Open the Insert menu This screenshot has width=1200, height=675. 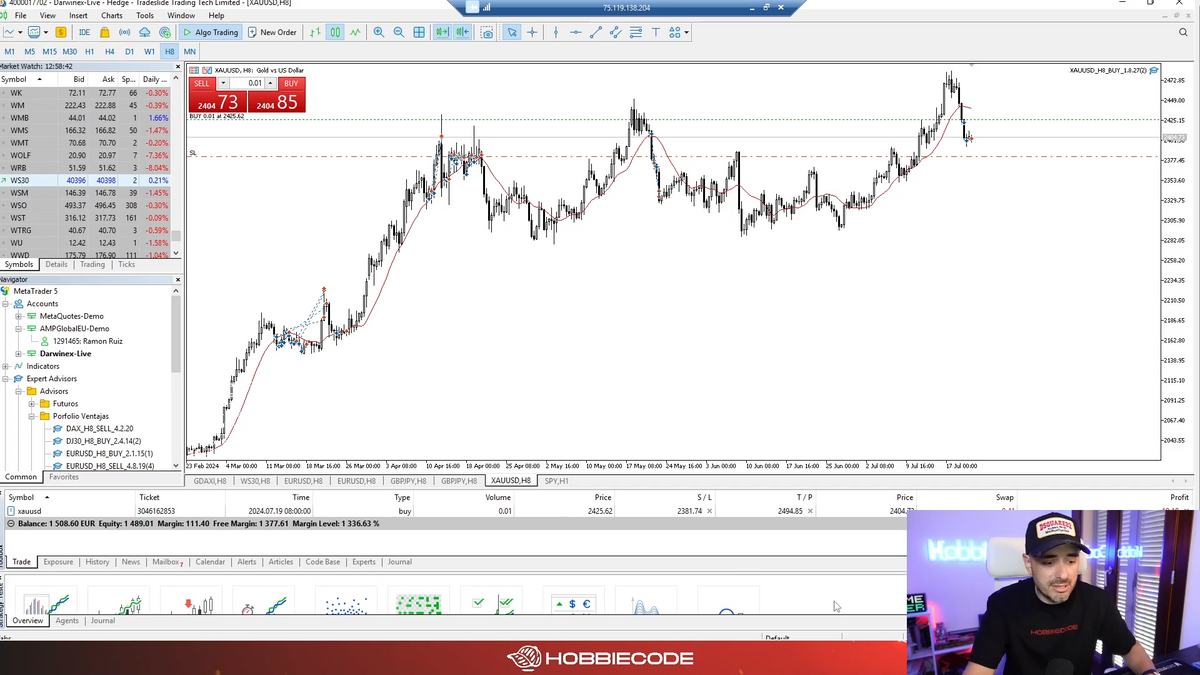[78, 16]
